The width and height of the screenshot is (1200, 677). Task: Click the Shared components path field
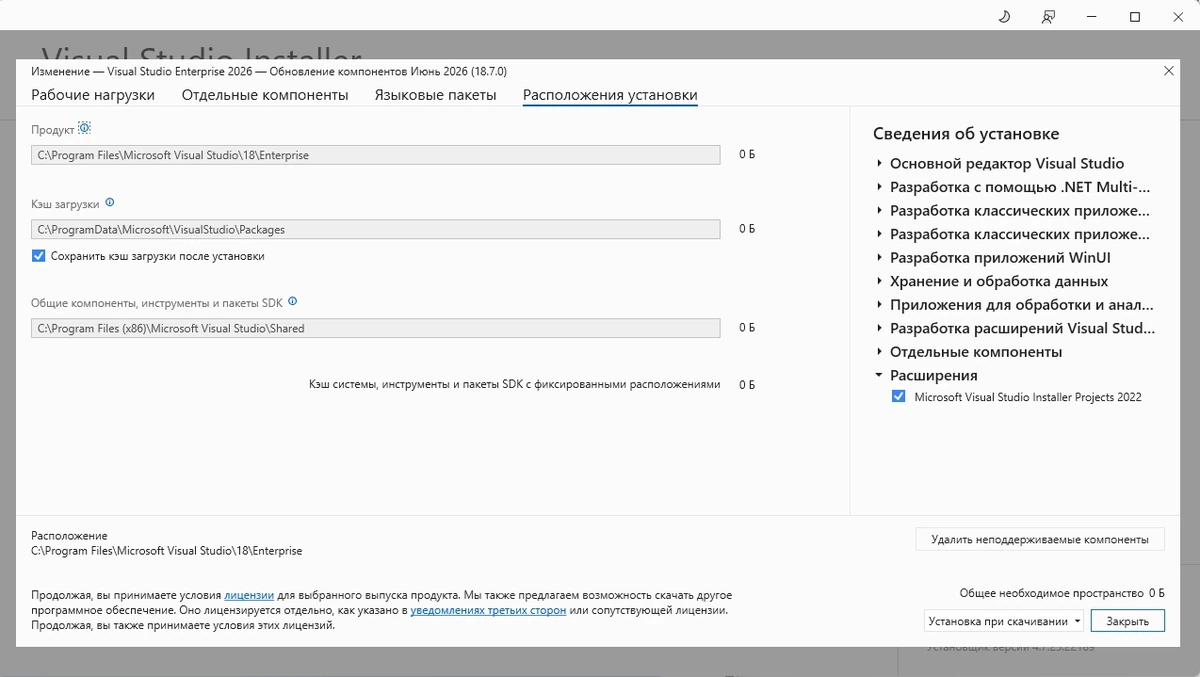376,328
